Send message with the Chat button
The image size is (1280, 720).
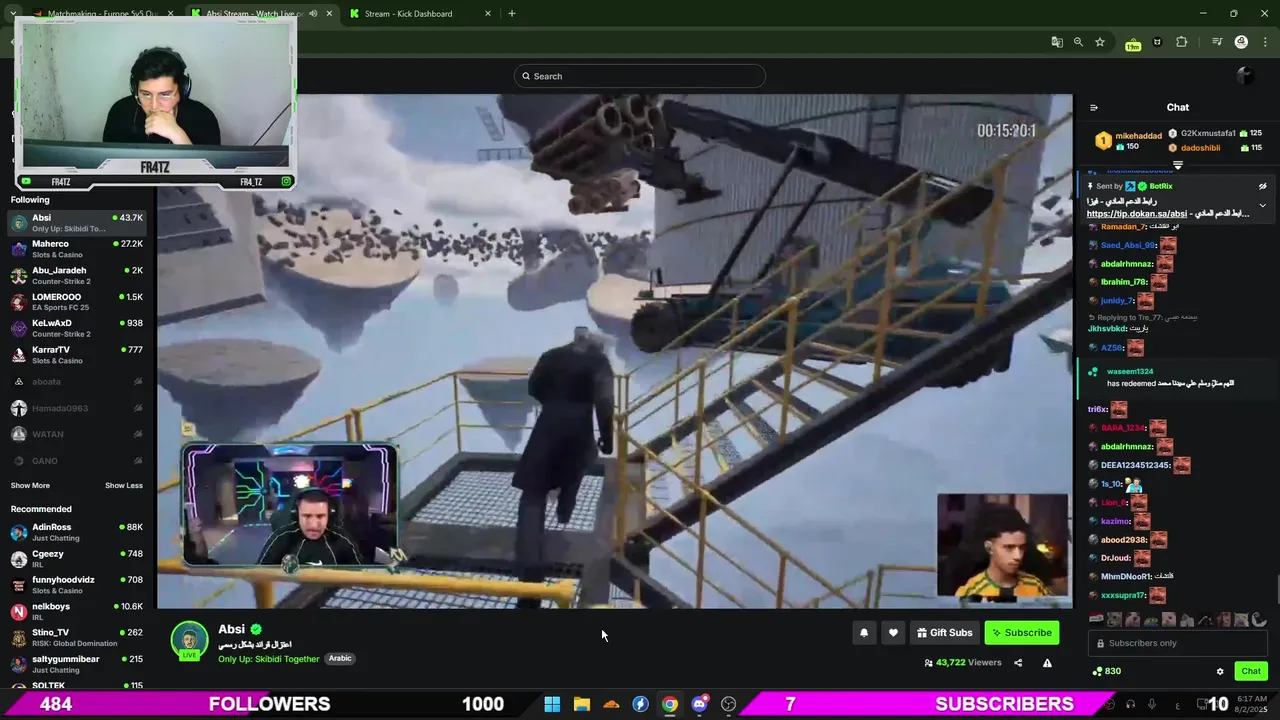click(1251, 671)
